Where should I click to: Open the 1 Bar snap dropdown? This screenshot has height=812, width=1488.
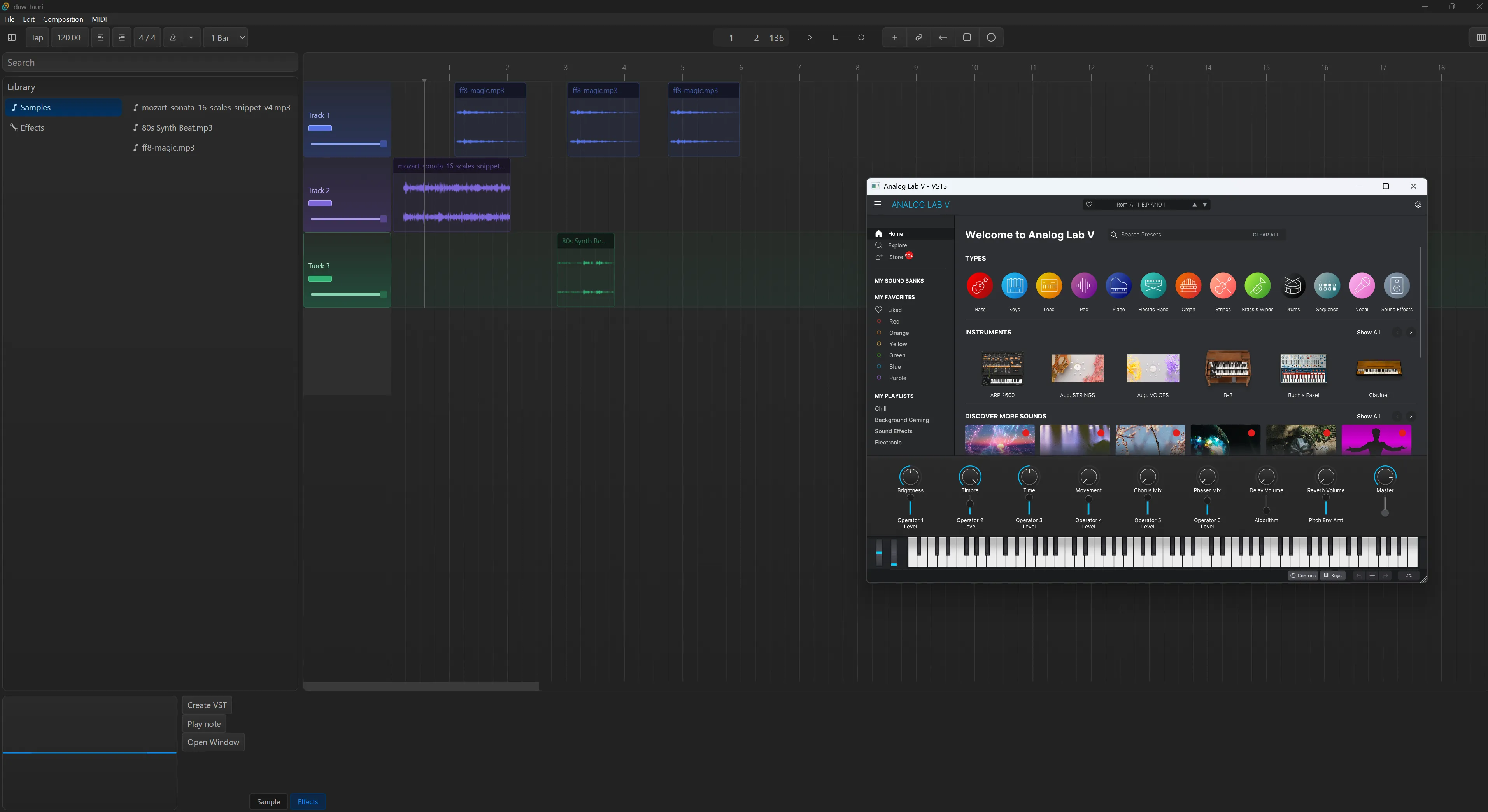[226, 38]
